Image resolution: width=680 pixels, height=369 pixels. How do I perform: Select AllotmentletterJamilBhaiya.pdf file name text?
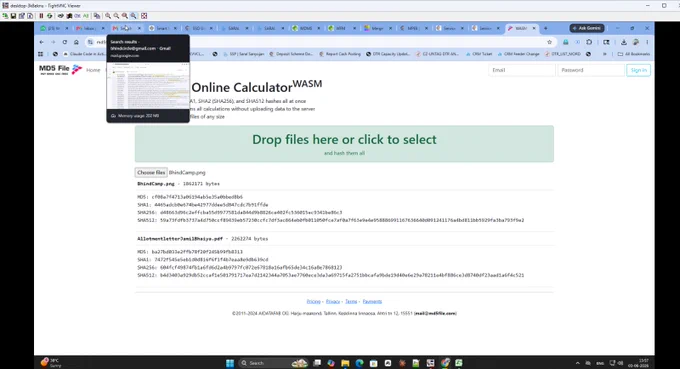click(x=180, y=239)
